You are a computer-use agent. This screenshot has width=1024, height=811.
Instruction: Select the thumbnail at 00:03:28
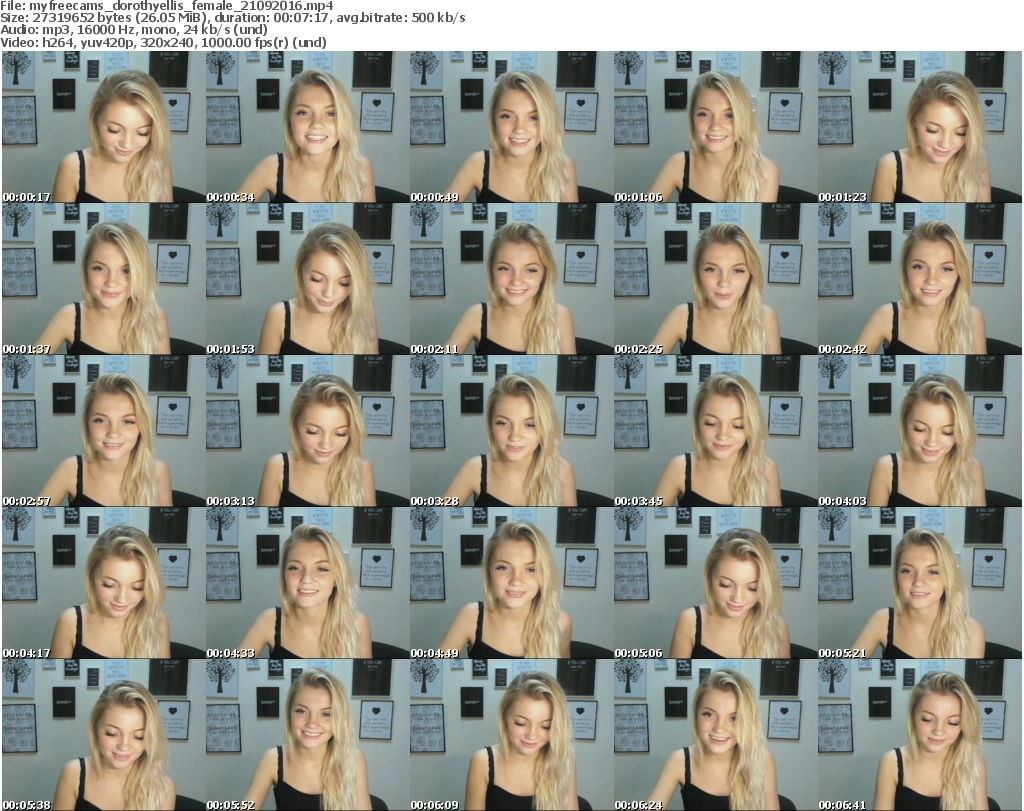511,431
